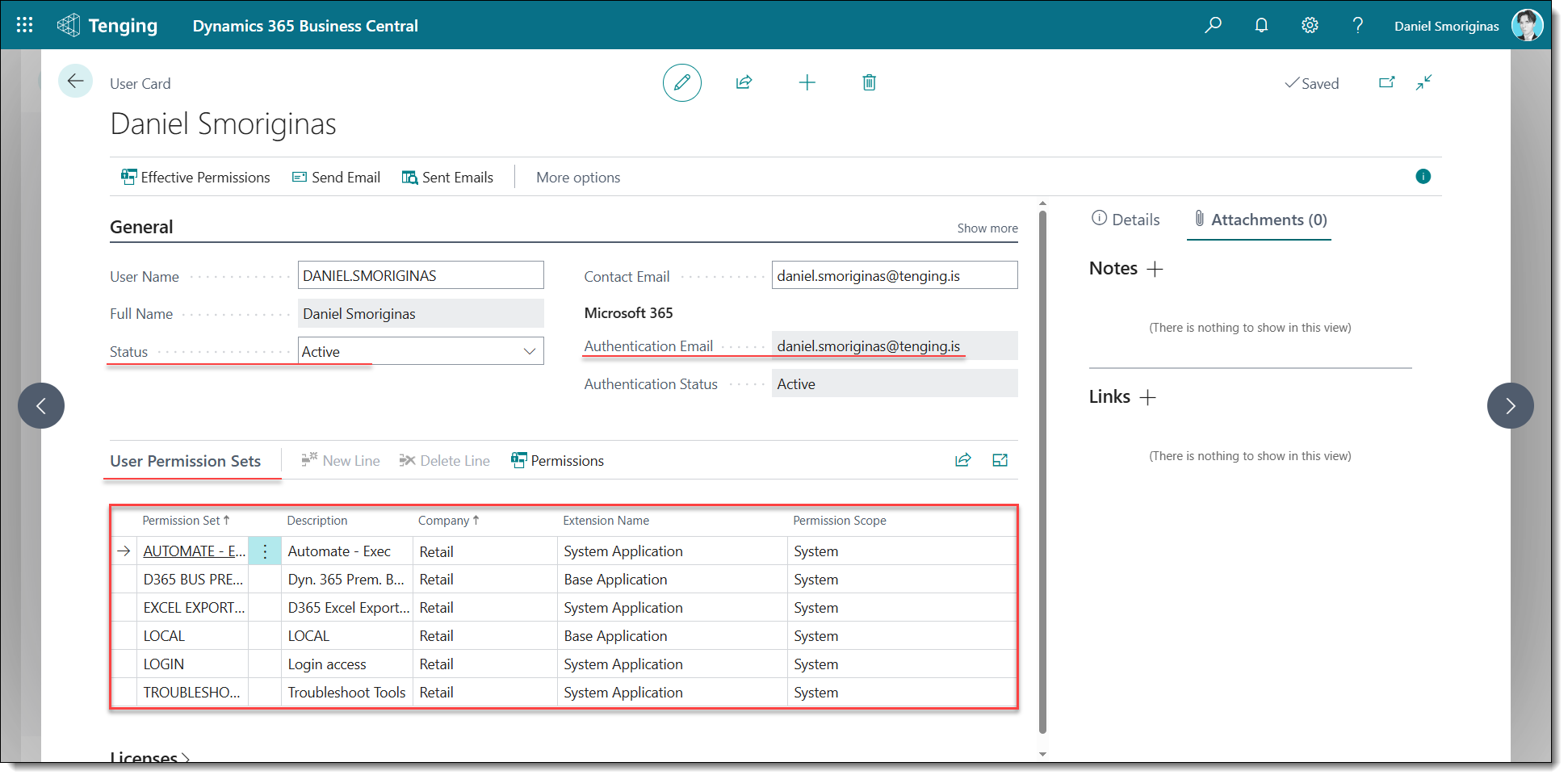Collapse the General section header
Viewport: 1568px width, 779px height.
point(141,227)
